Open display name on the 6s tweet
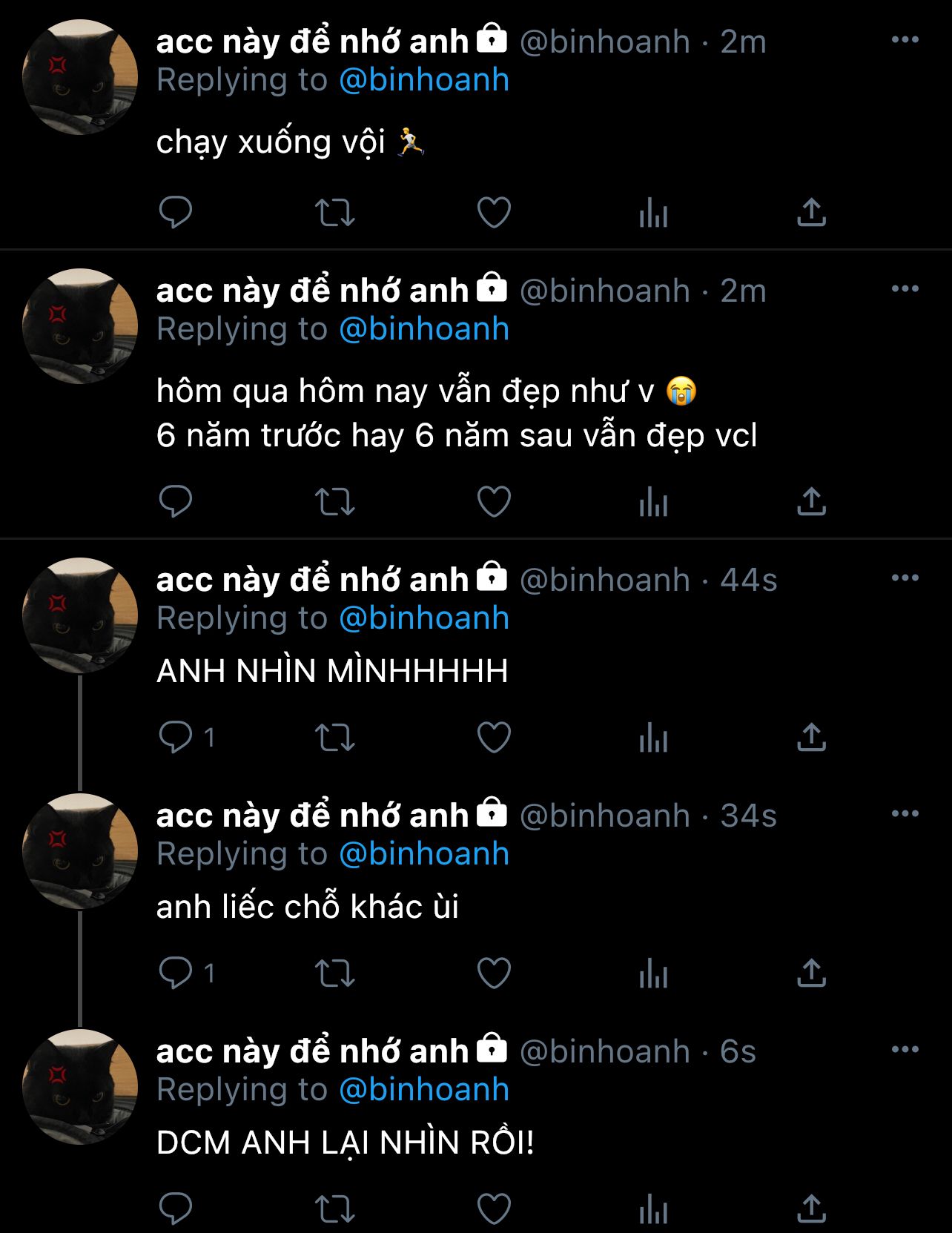Image resolution: width=952 pixels, height=1233 pixels. pyautogui.click(x=312, y=1051)
